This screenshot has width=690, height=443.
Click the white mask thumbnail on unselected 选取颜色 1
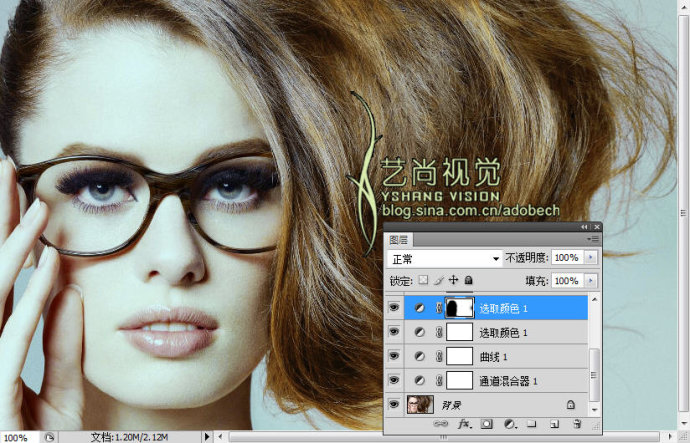460,332
